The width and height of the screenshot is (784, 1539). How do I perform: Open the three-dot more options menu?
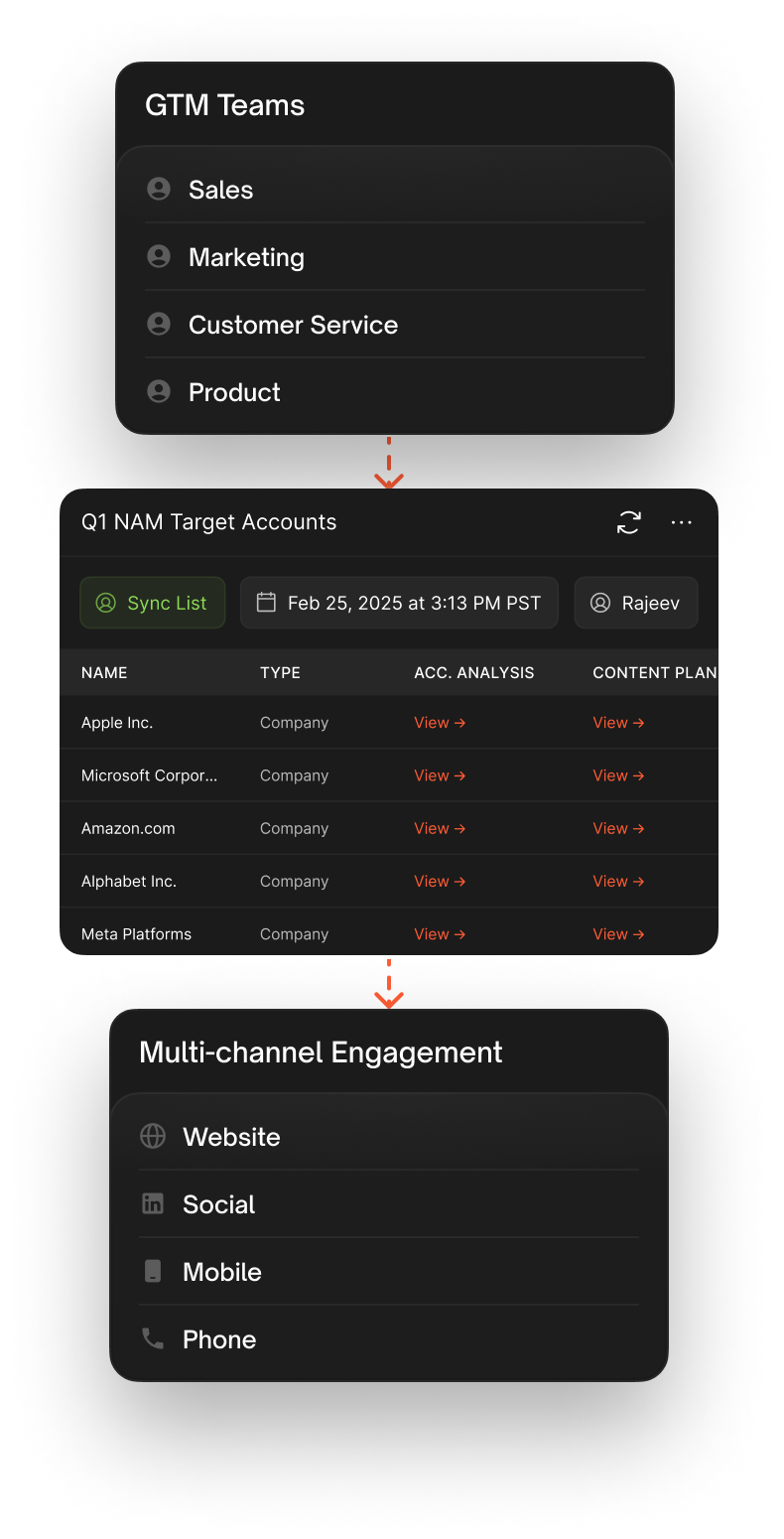681,522
